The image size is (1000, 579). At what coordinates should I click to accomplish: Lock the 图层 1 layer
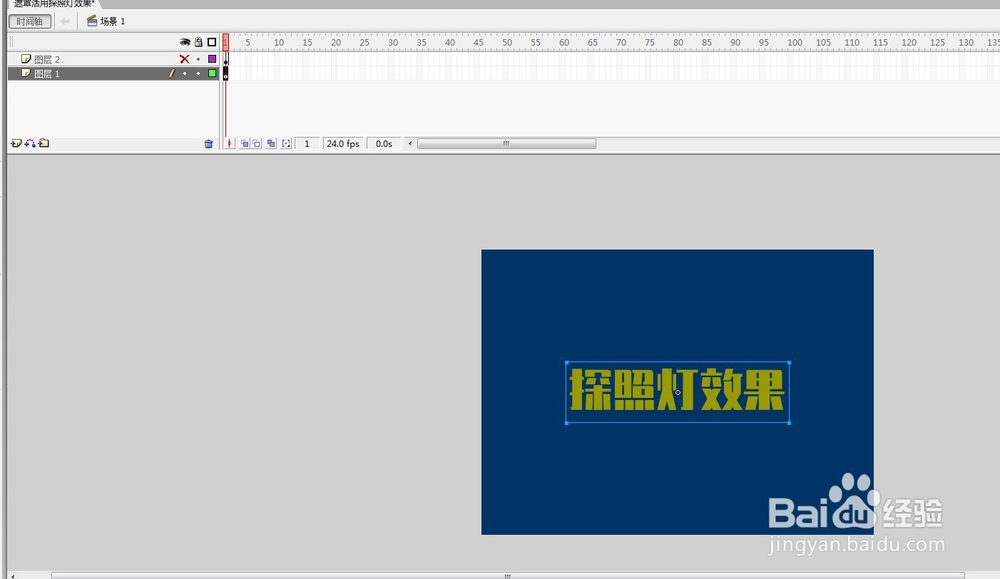pyautogui.click(x=198, y=72)
